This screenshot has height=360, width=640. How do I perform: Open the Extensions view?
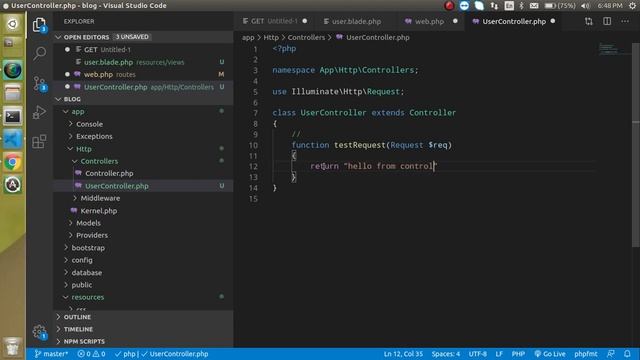(39, 142)
